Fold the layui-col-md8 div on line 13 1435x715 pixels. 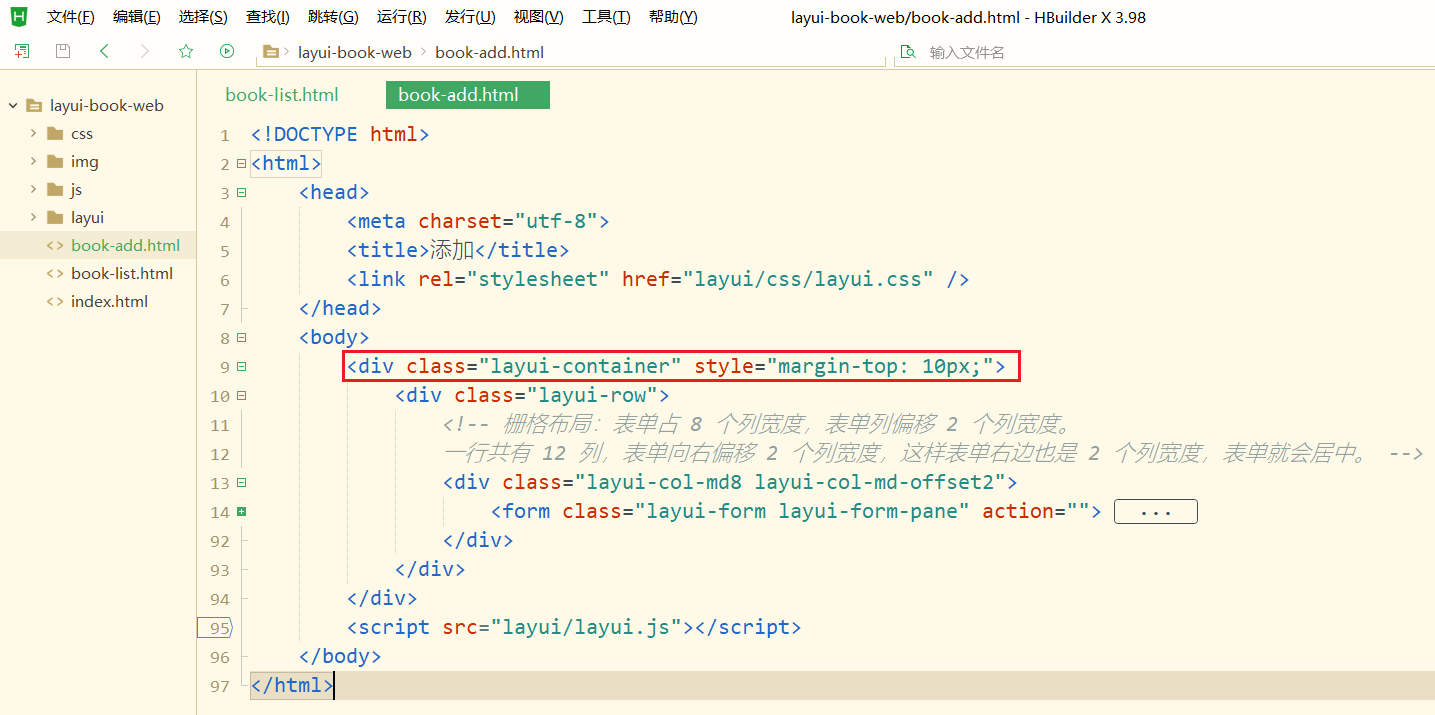click(x=241, y=482)
